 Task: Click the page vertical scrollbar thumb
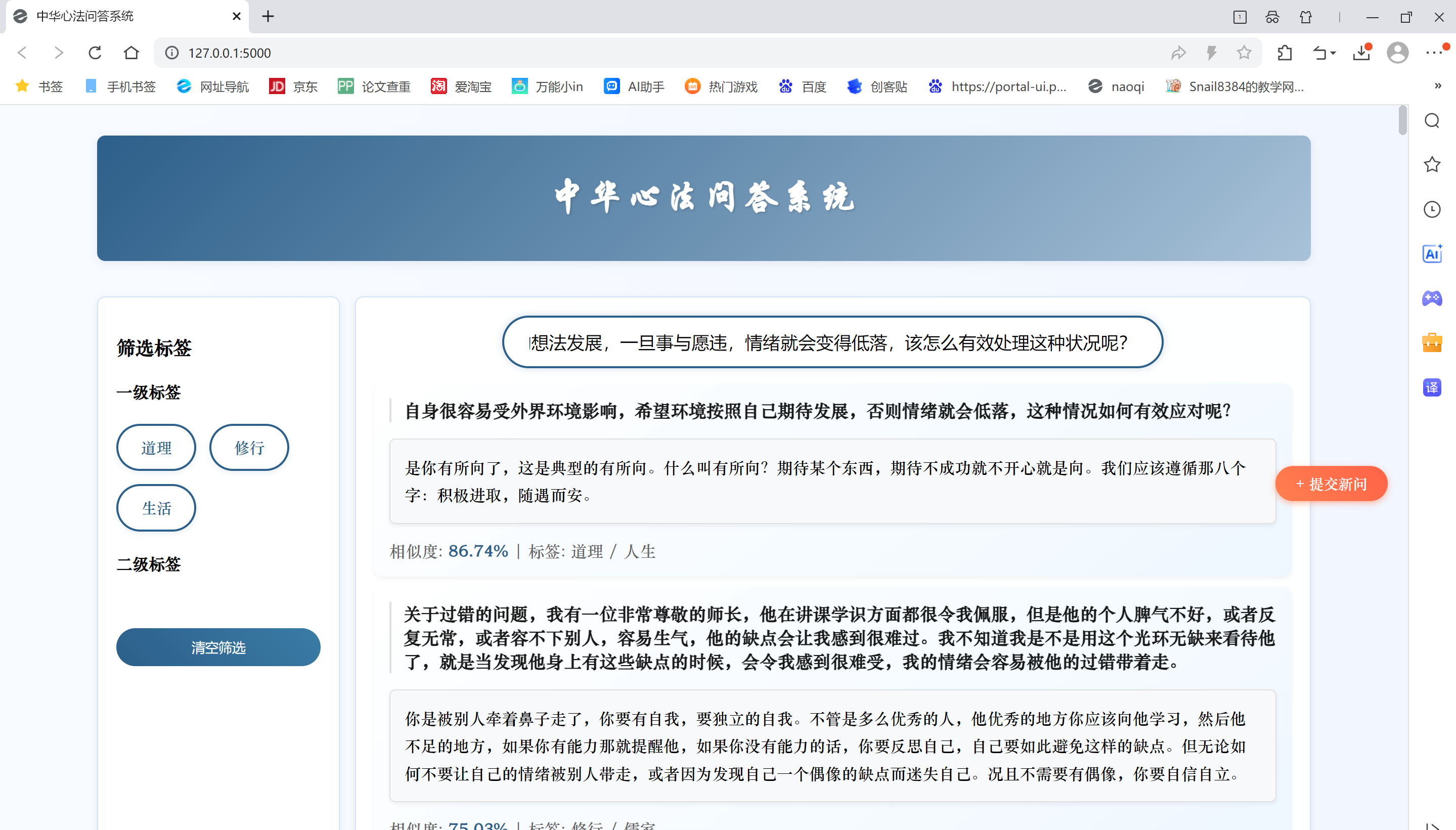pos(1402,121)
